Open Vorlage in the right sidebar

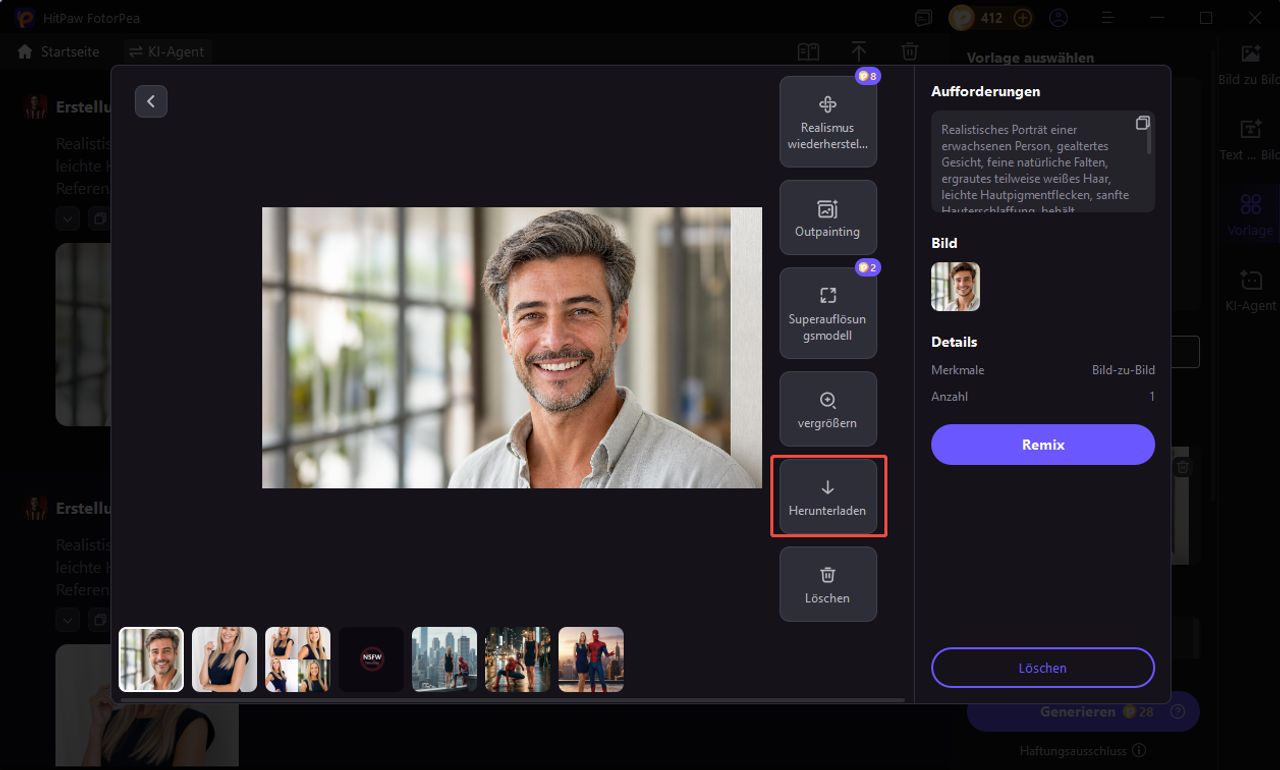1250,214
